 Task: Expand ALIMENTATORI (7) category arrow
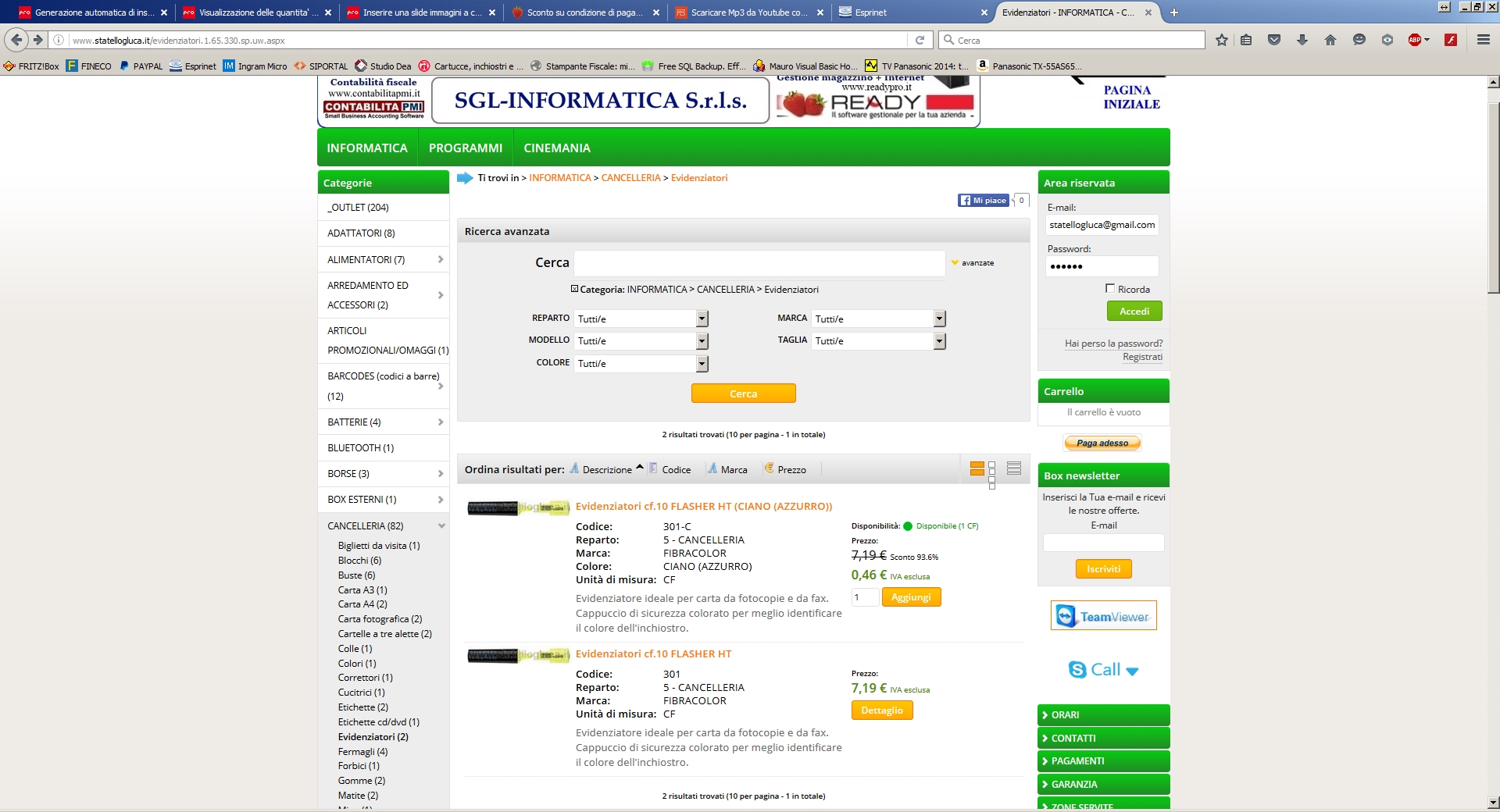(x=441, y=259)
